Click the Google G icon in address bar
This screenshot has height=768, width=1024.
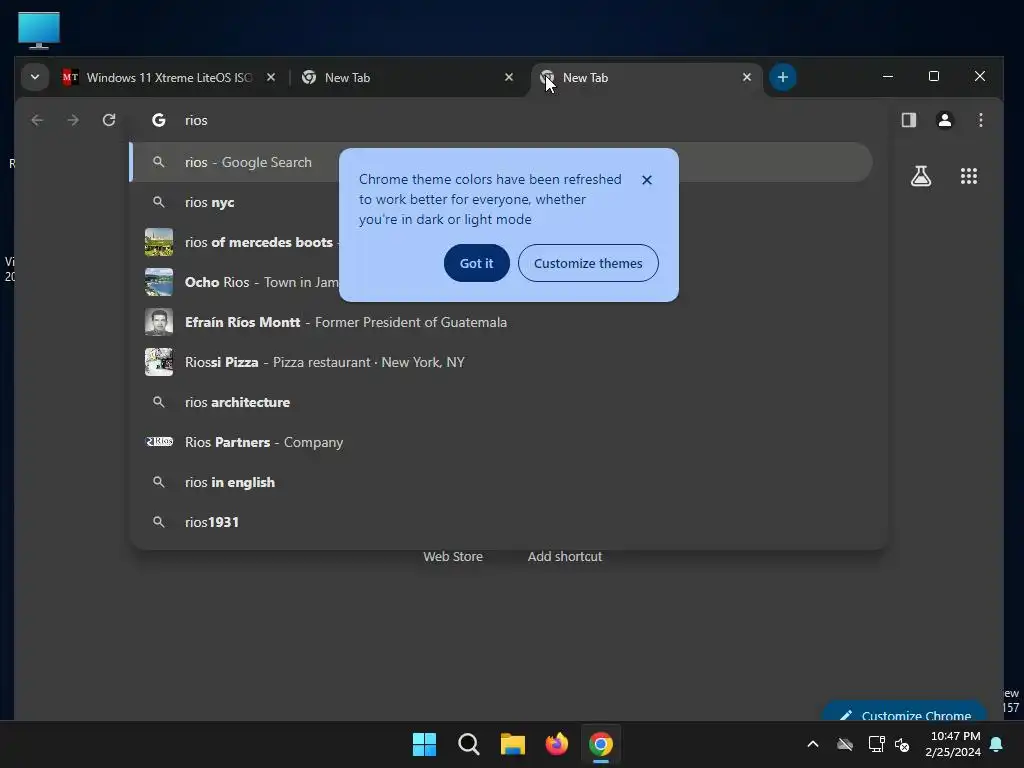[159, 120]
